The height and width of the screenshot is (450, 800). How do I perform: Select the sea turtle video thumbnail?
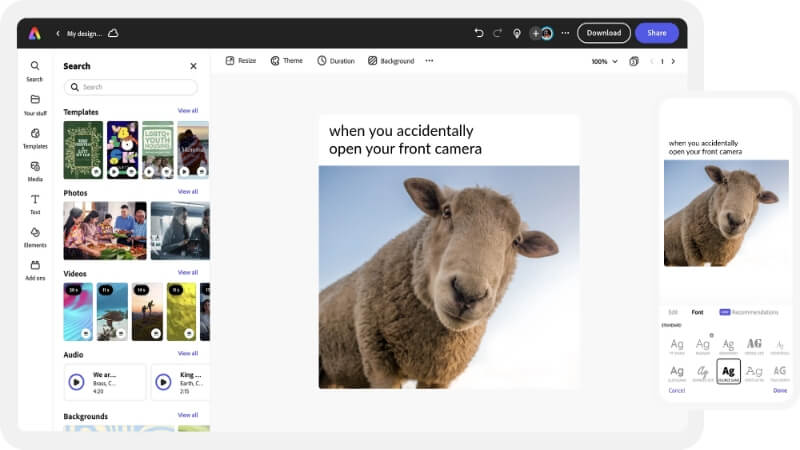click(112, 312)
